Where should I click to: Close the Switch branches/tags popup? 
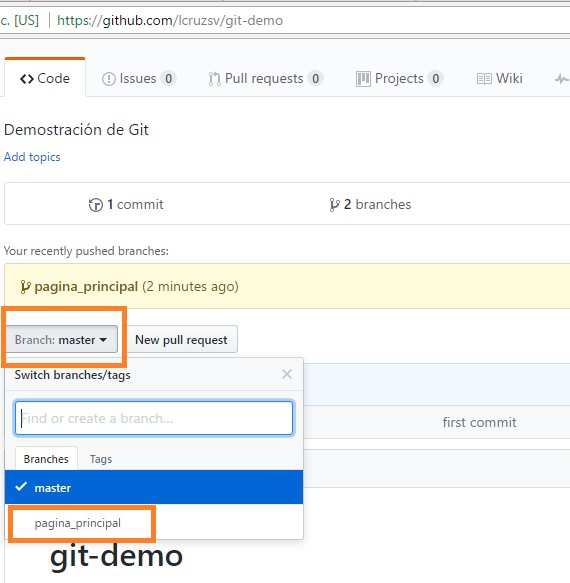click(x=287, y=374)
